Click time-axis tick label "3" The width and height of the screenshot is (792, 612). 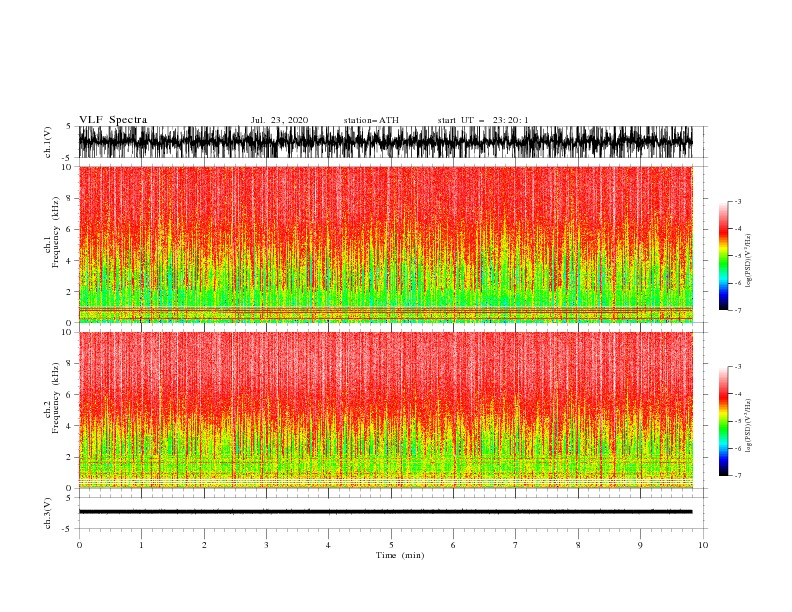click(x=266, y=545)
